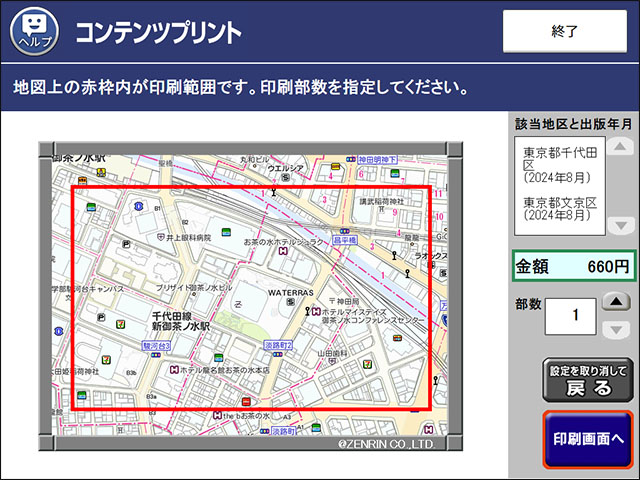The width and height of the screenshot is (640, 480).
Task: Cancel settings with 設定を取り消して戻る
Action: coord(588,380)
